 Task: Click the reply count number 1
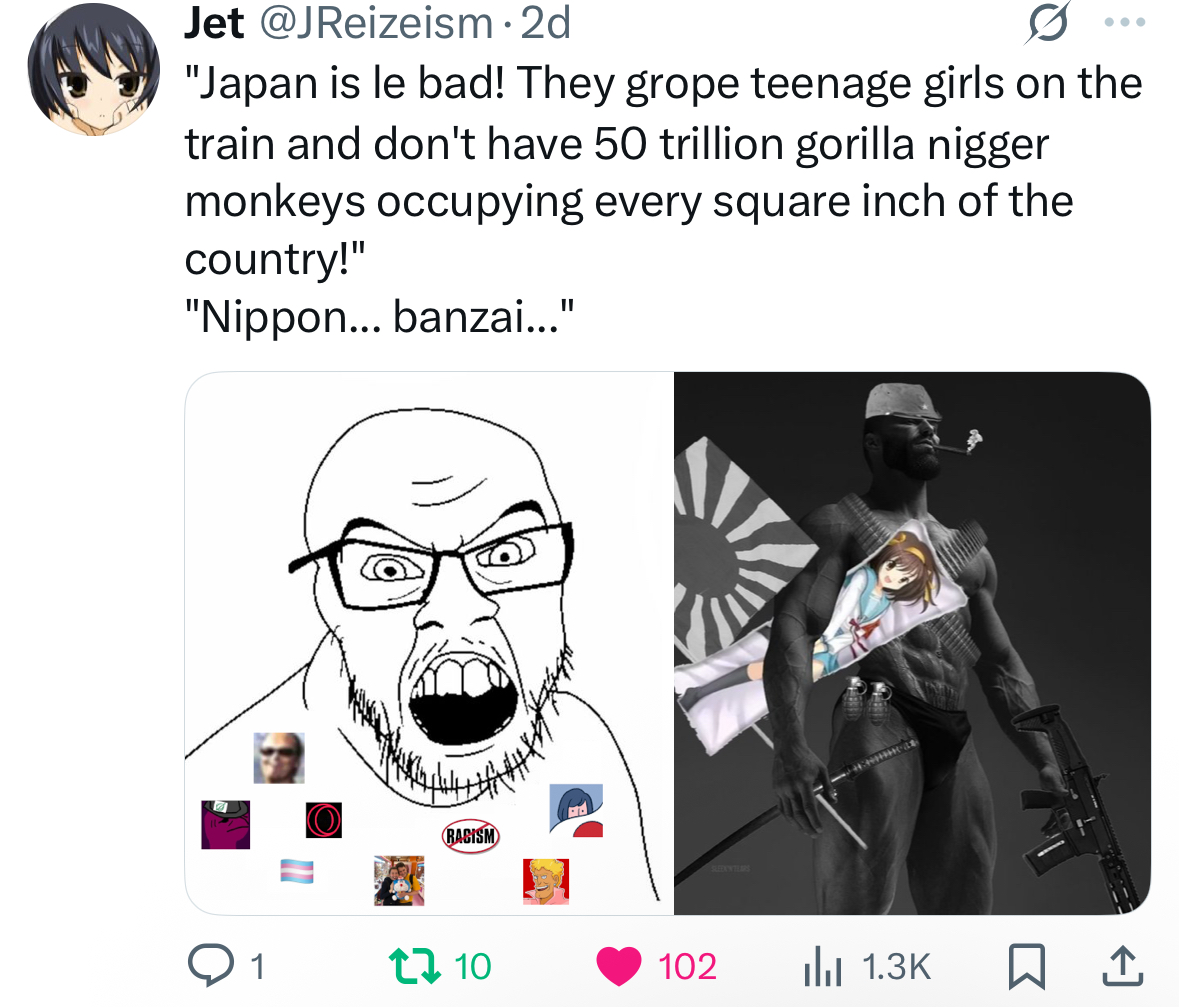coord(257,966)
